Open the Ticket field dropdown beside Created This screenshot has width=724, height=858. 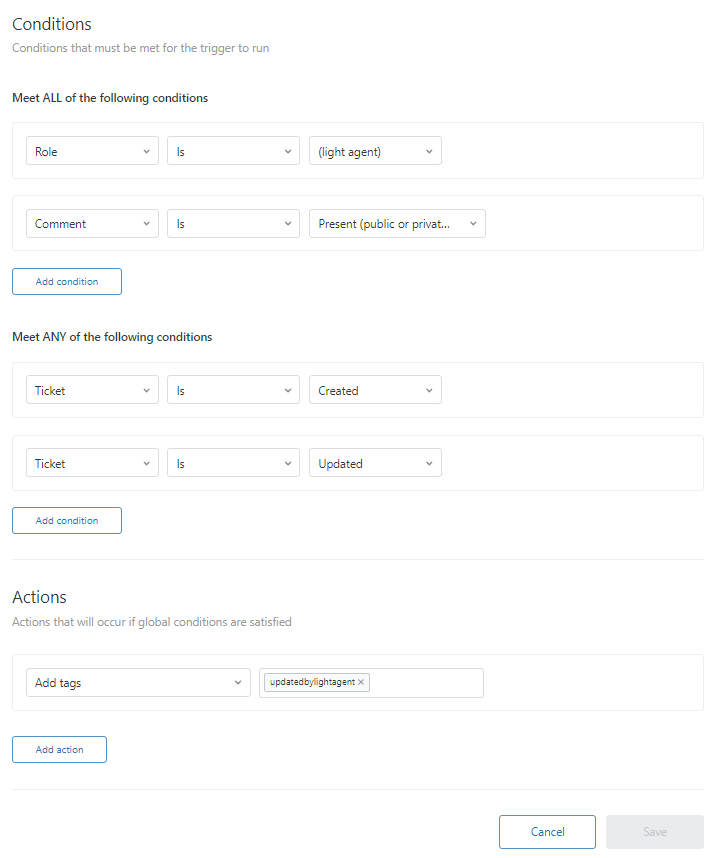tap(92, 391)
